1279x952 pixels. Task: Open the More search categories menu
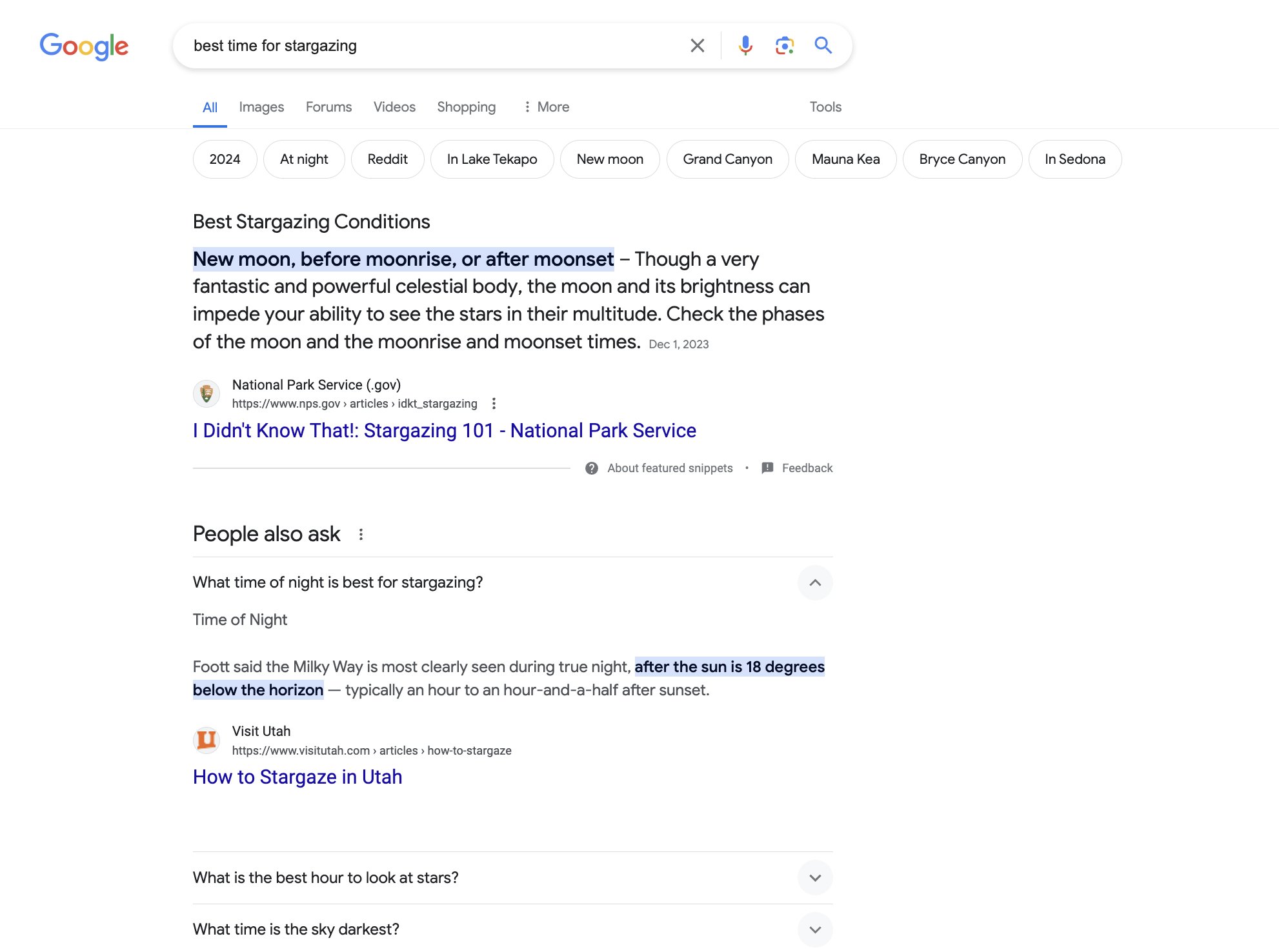click(546, 107)
